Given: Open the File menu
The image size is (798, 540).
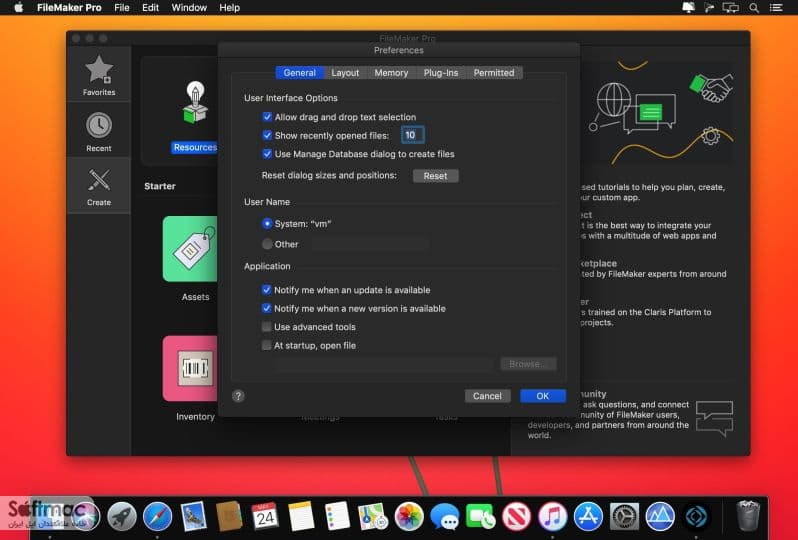Looking at the screenshot, I should 122,8.
